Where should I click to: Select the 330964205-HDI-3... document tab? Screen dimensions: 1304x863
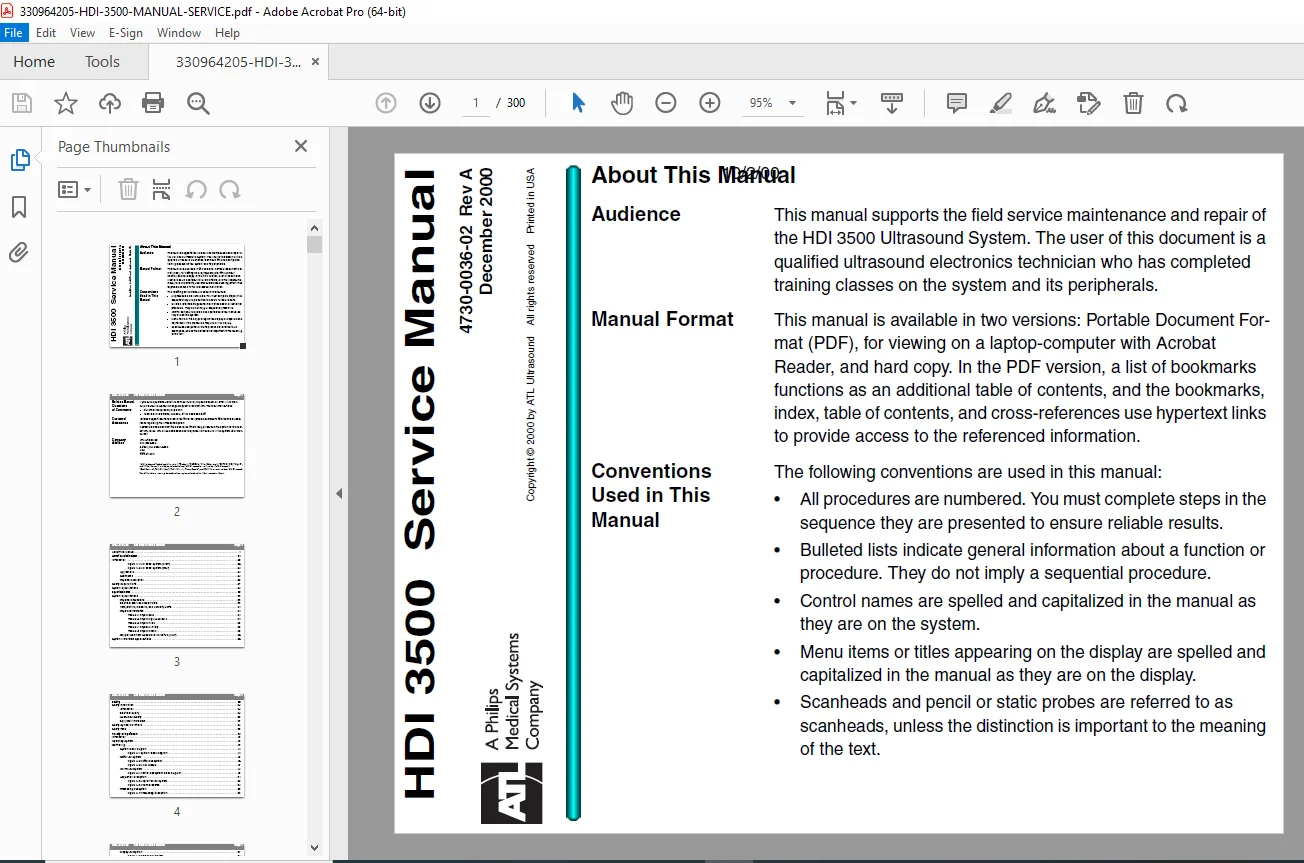click(238, 62)
